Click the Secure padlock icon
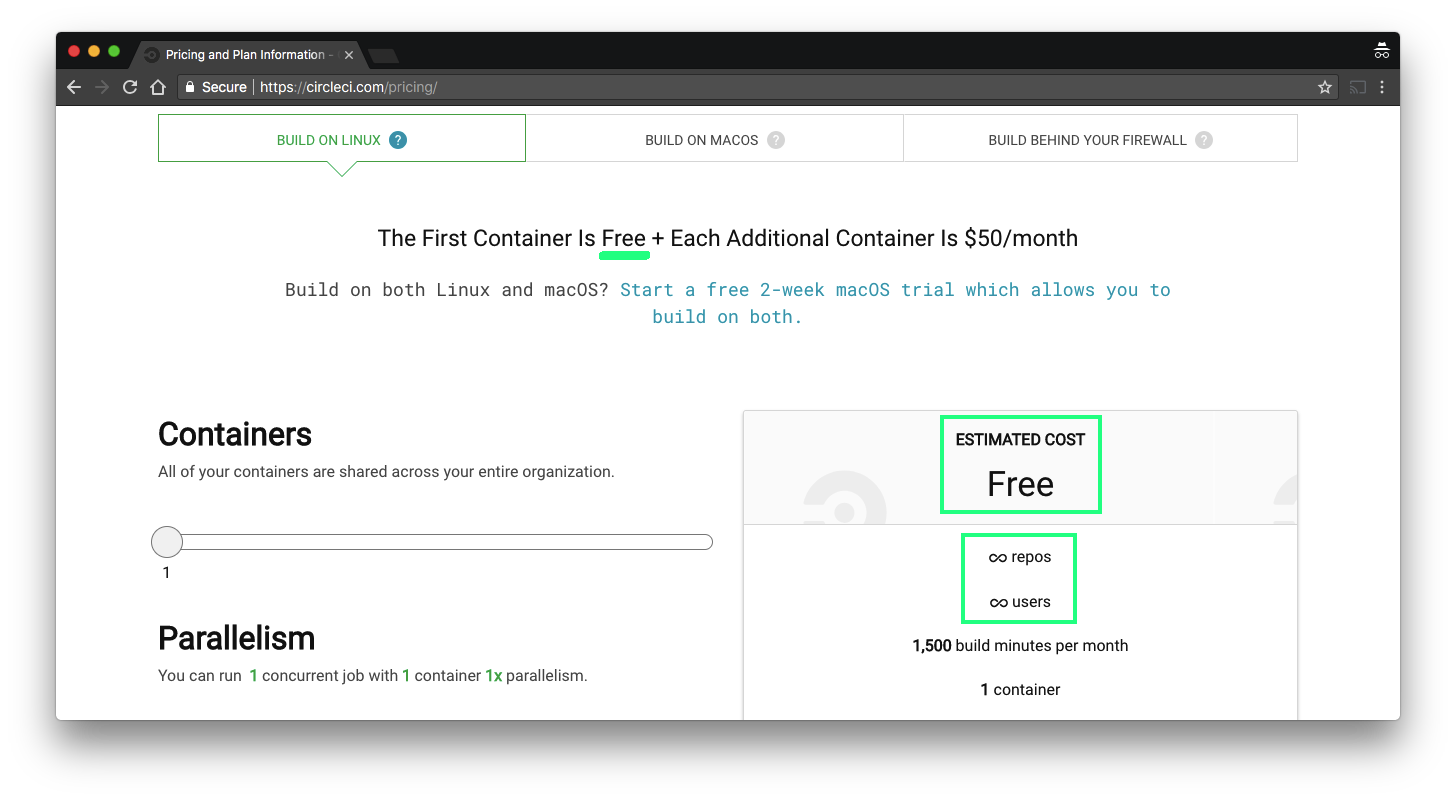This screenshot has width=1456, height=800. [x=189, y=87]
